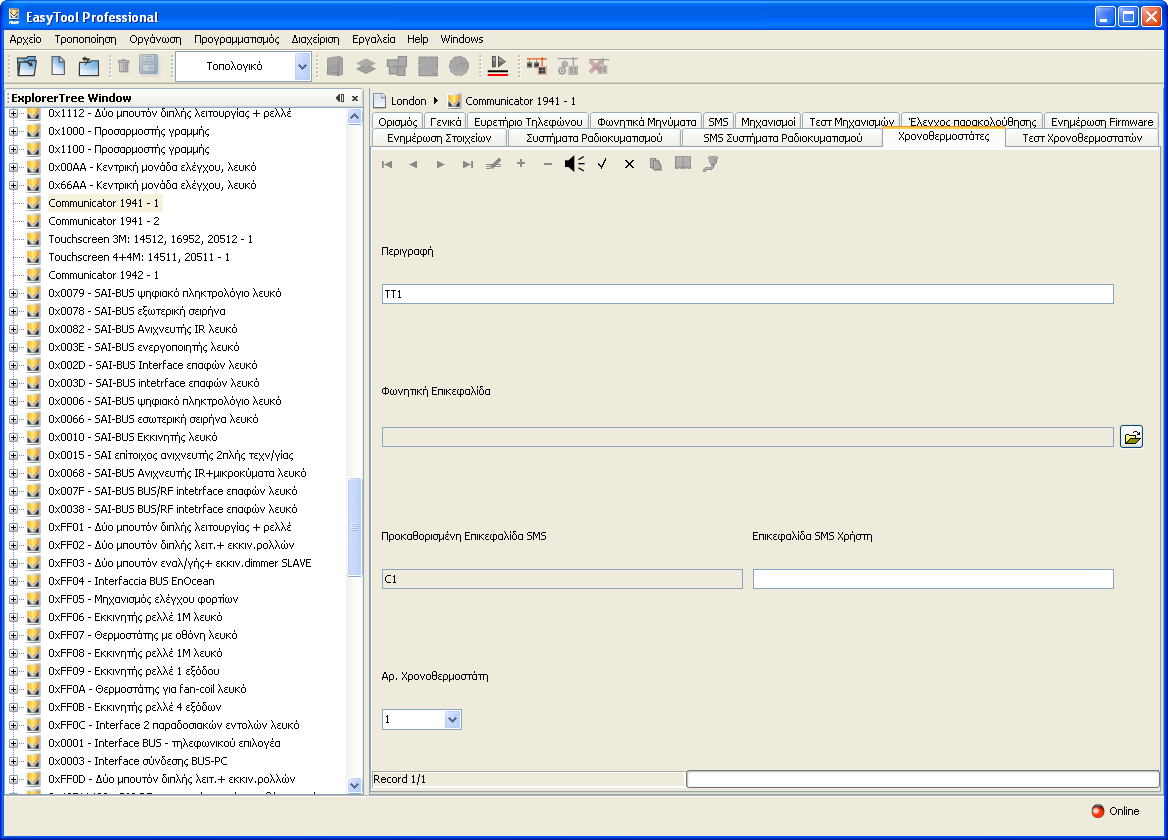
Task: Switch to Ενημέρωση Firmware tab
Action: [x=1102, y=121]
